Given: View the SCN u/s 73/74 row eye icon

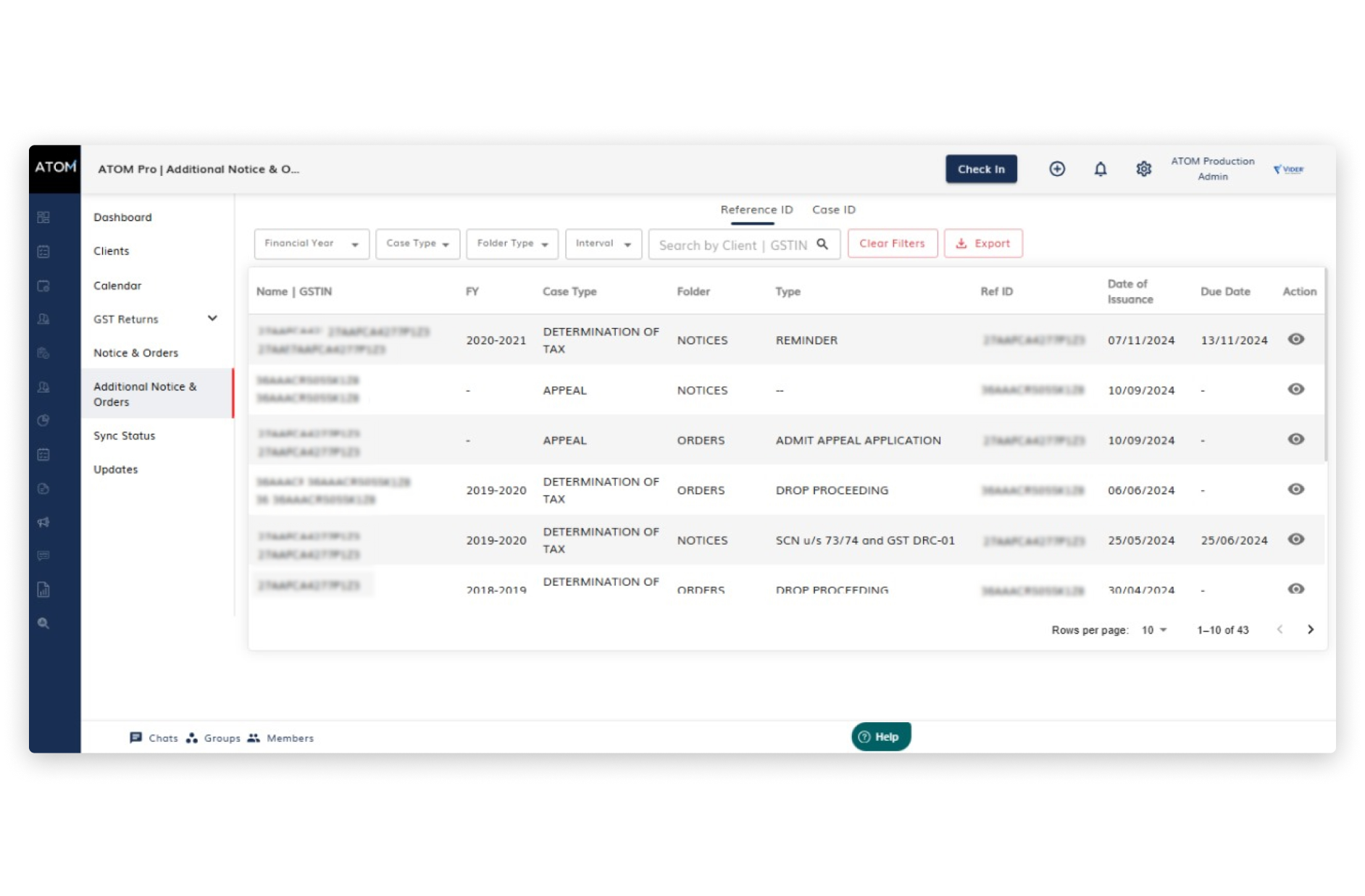Looking at the screenshot, I should 1295,539.
